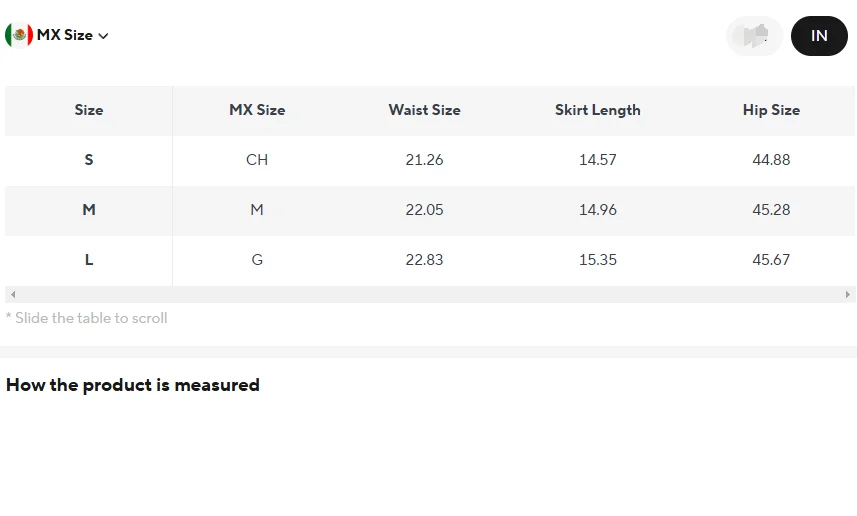The height and width of the screenshot is (516, 857).
Task: Select the M size row label
Action: 89,210
